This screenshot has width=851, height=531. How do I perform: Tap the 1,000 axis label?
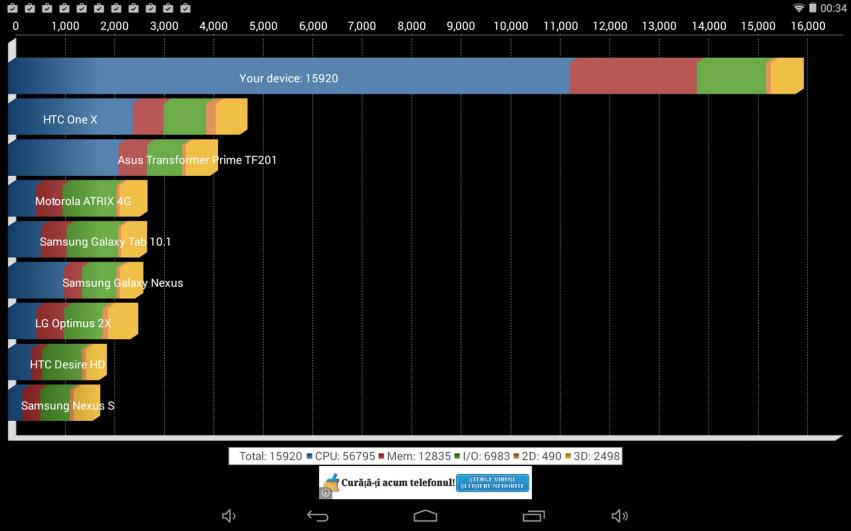pyautogui.click(x=65, y=26)
